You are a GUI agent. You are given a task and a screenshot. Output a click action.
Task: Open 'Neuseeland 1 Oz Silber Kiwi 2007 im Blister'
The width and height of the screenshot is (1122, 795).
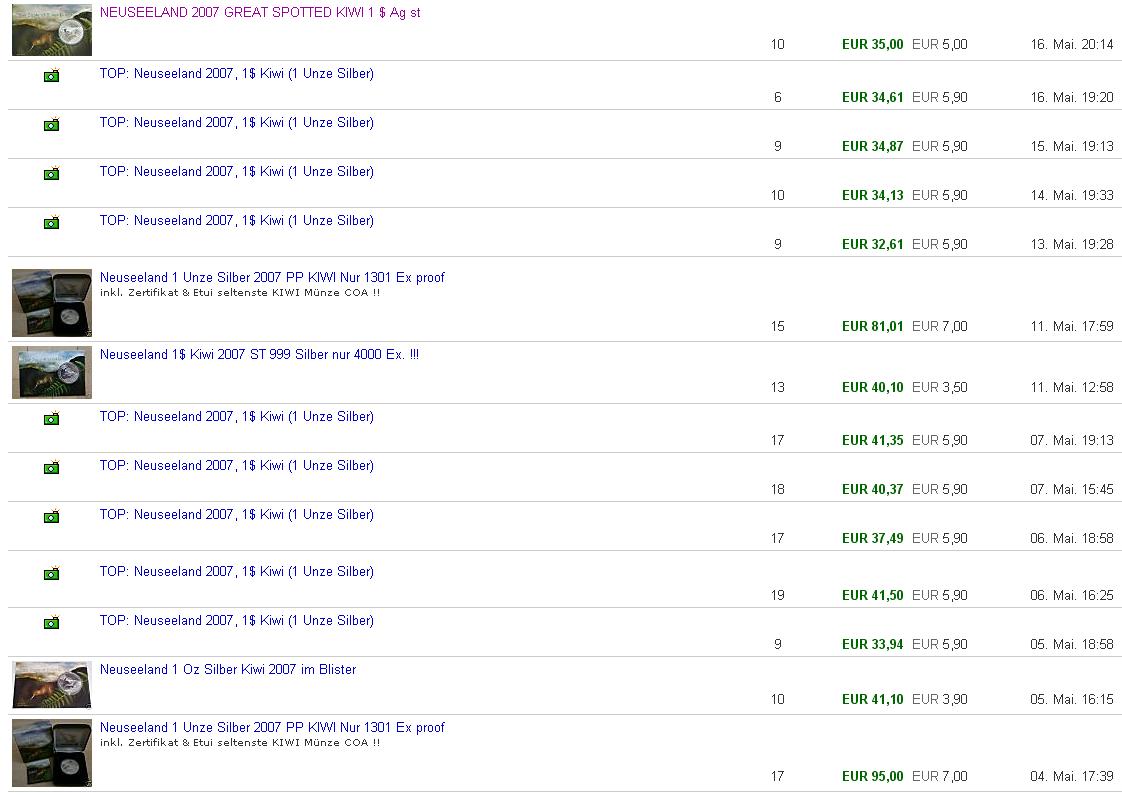(x=228, y=670)
